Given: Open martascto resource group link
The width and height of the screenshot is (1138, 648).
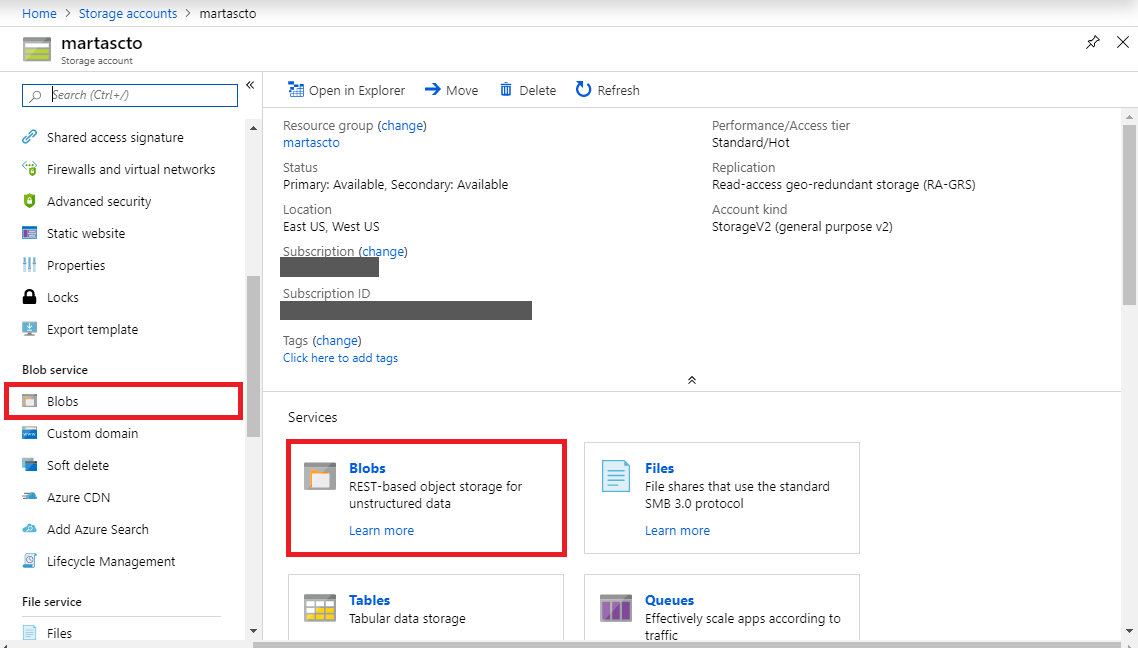Looking at the screenshot, I should (x=311, y=142).
